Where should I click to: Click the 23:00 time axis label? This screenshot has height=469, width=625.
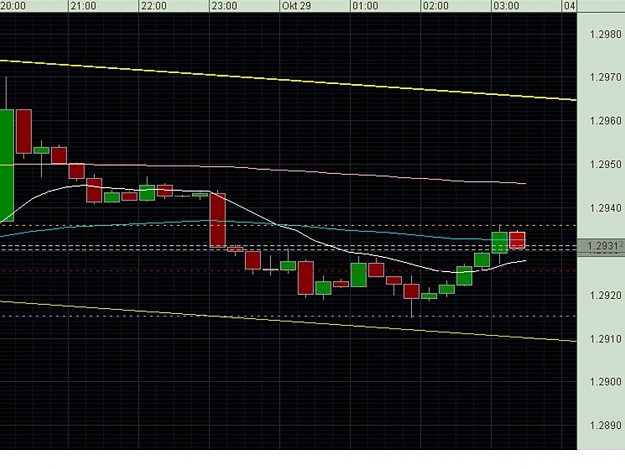tap(224, 6)
